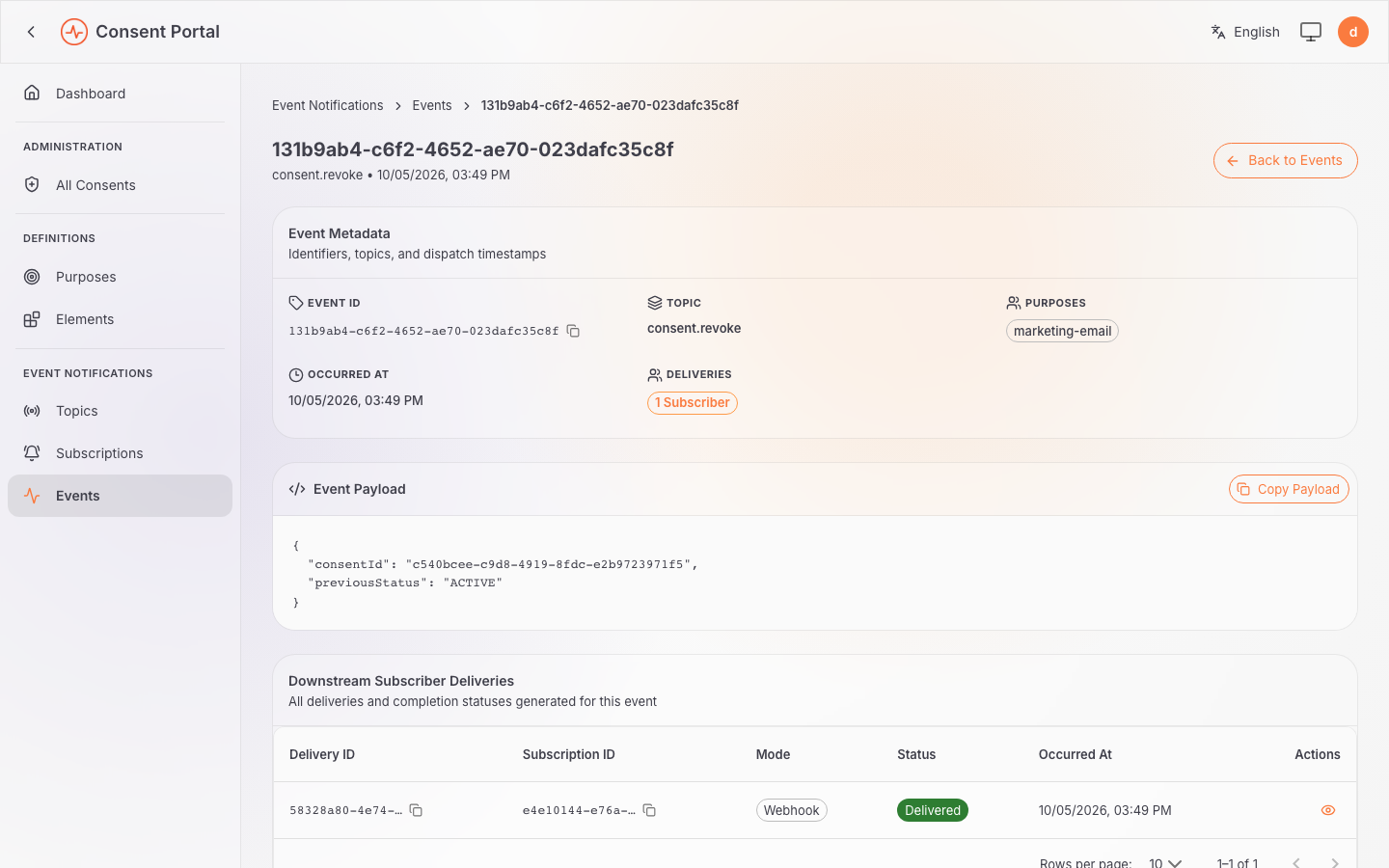Click the back arrow in the header
This screenshot has height=868, width=1389.
31,32
